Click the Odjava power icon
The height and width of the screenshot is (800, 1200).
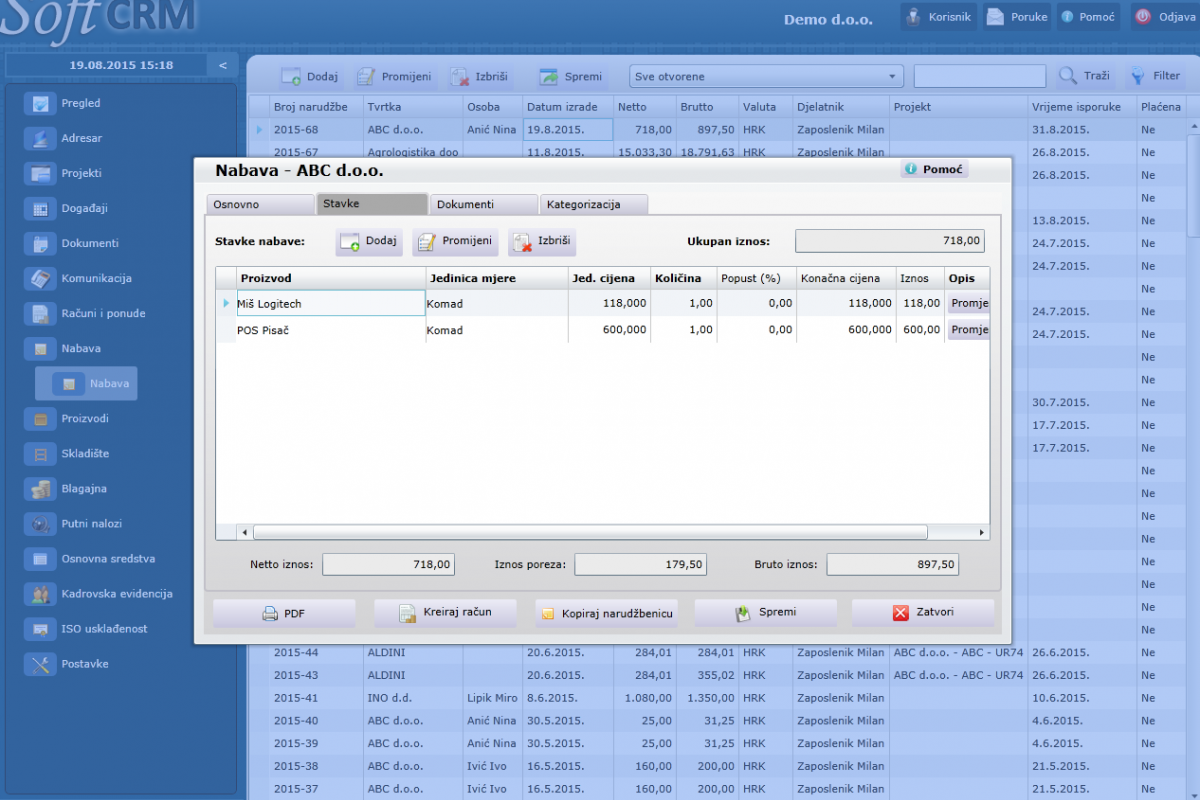[1142, 16]
